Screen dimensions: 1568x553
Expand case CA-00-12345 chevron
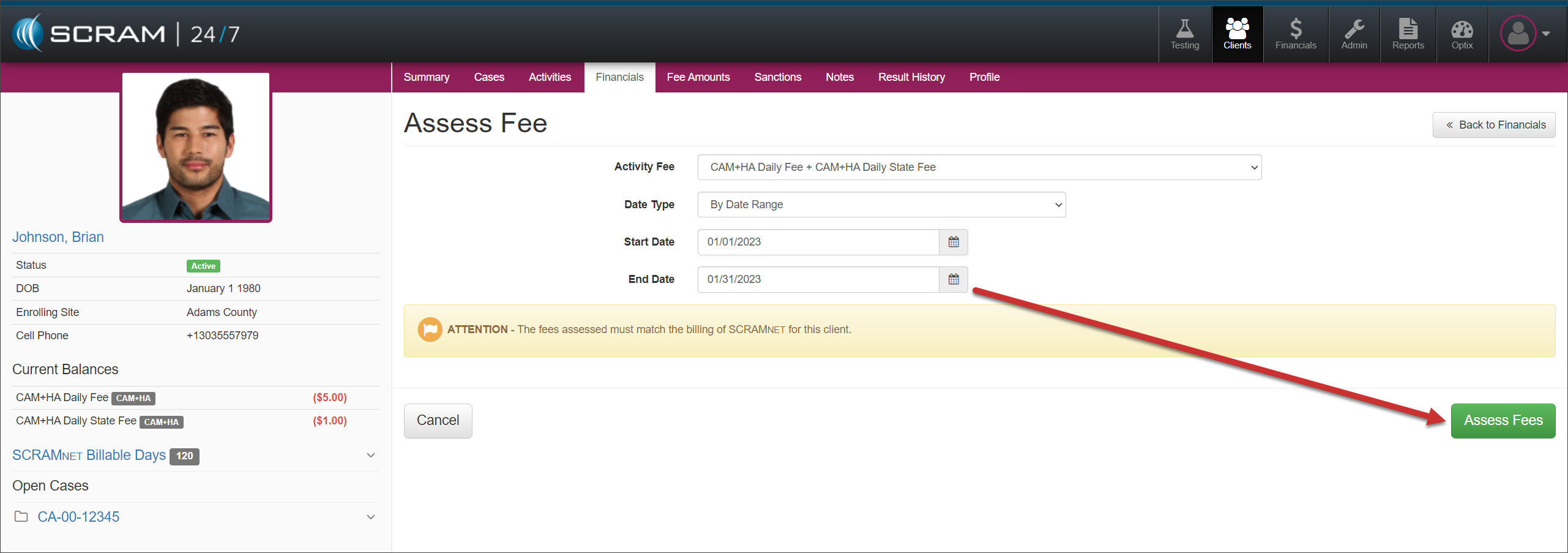pos(370,517)
